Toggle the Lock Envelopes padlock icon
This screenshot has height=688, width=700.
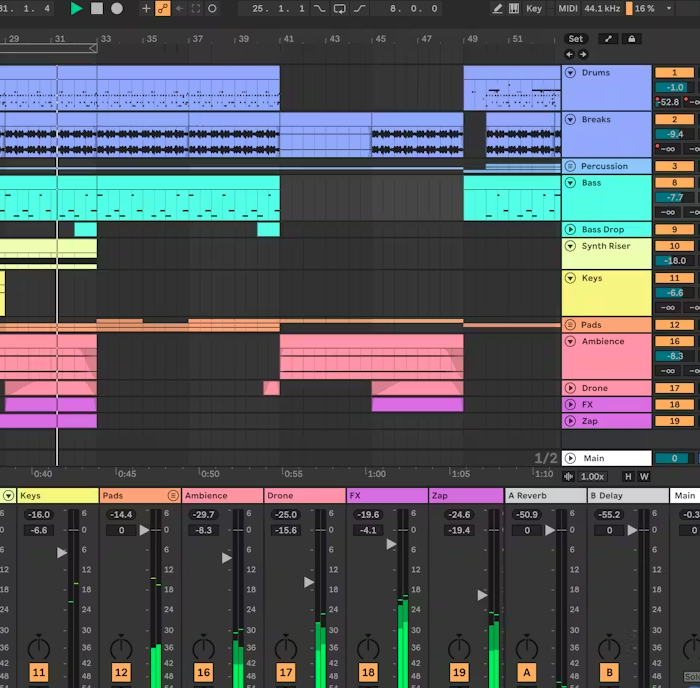pyautogui.click(x=632, y=39)
